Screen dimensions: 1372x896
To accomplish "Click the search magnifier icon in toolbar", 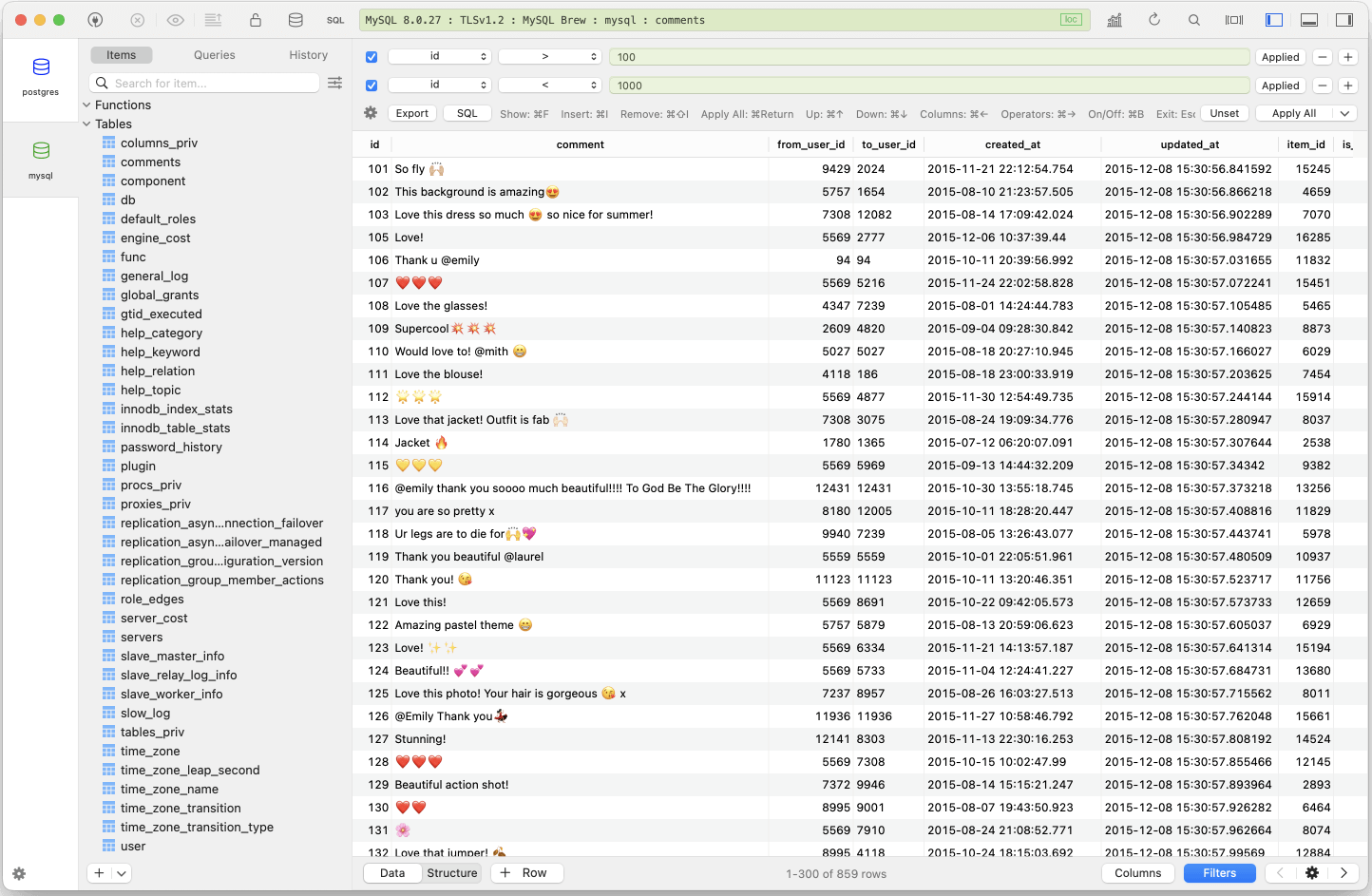I will pos(1194,20).
